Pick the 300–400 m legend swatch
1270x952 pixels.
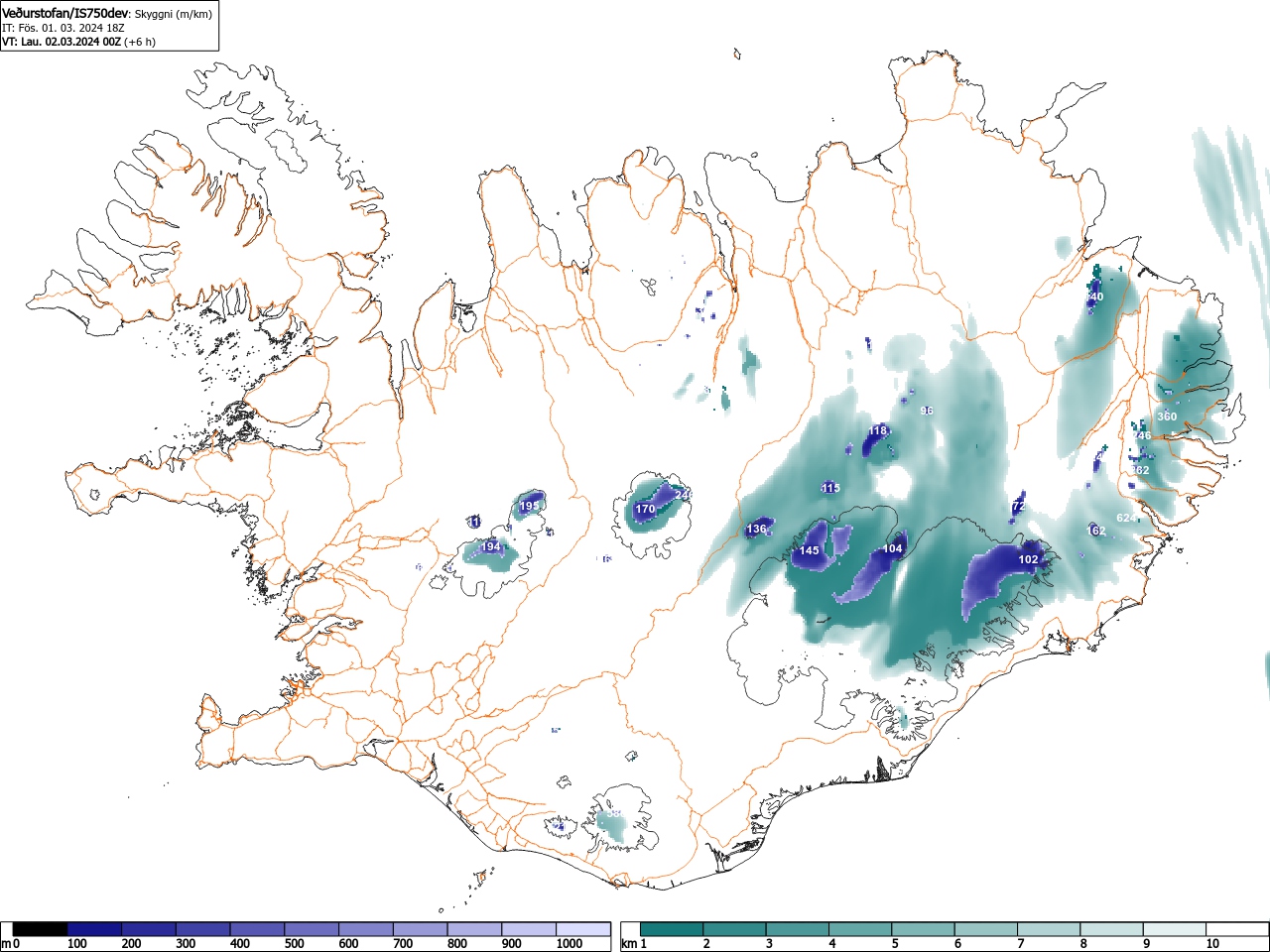coord(202,929)
